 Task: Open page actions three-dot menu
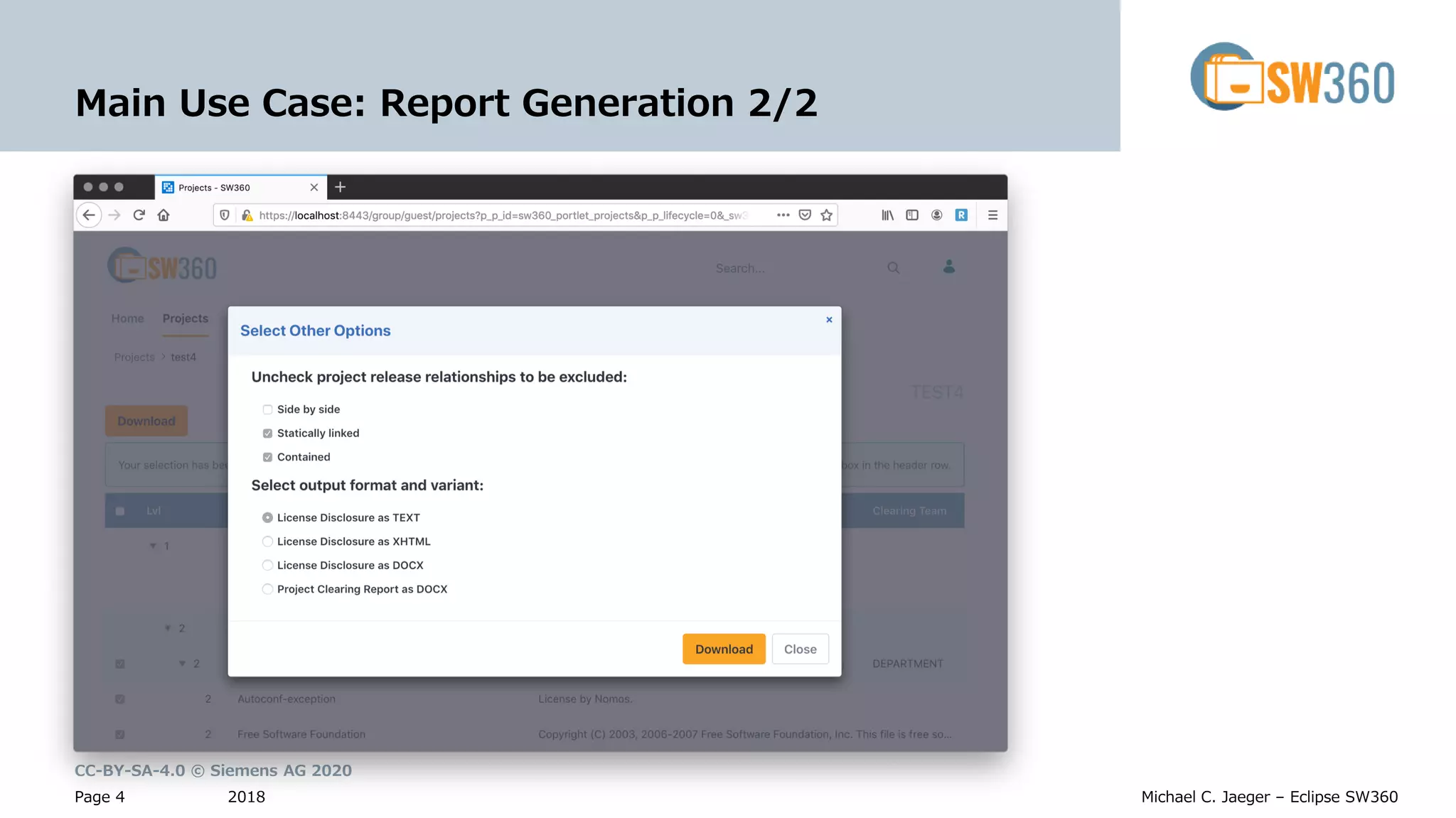[x=783, y=215]
